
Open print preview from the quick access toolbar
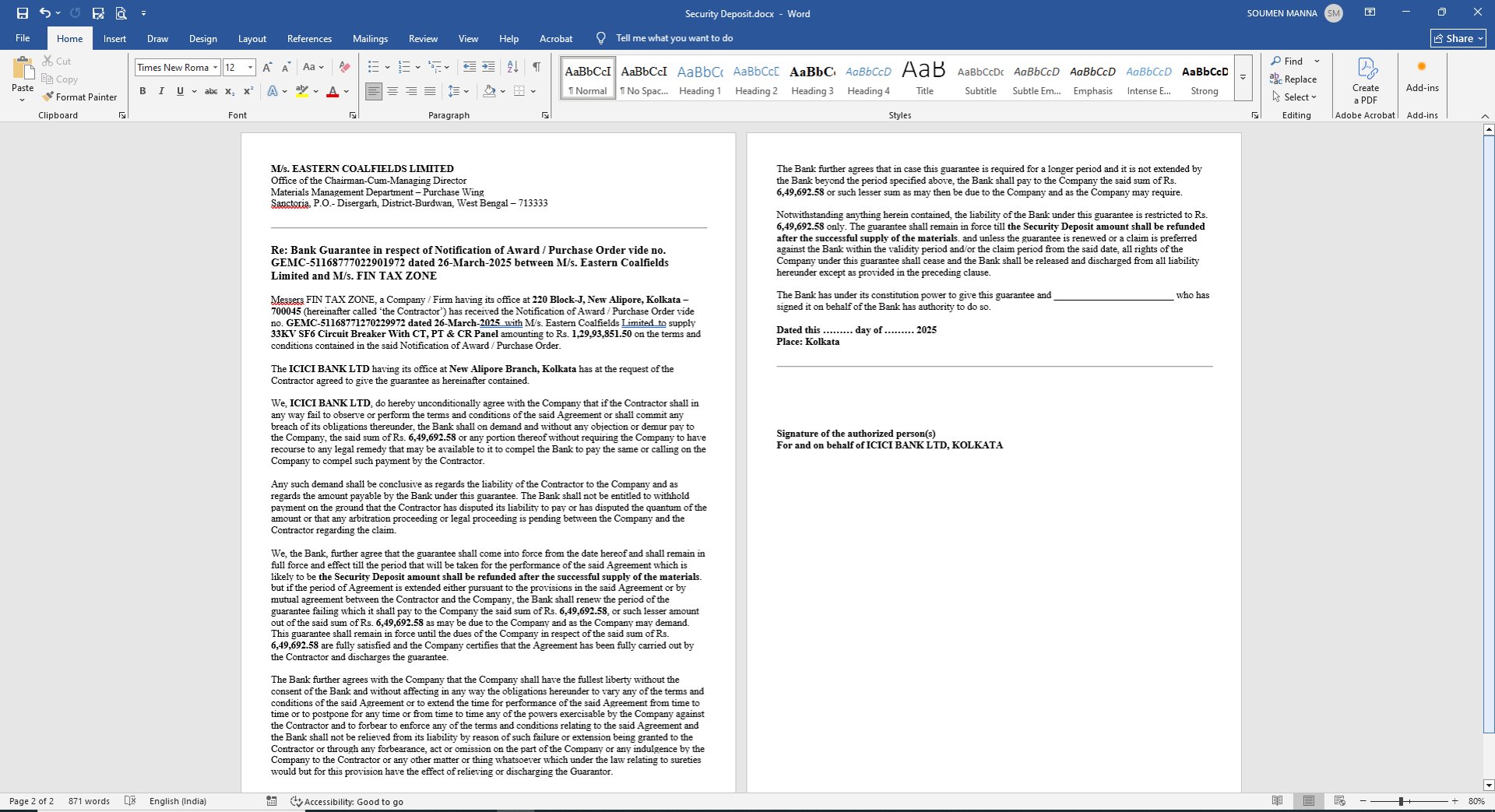(x=121, y=13)
